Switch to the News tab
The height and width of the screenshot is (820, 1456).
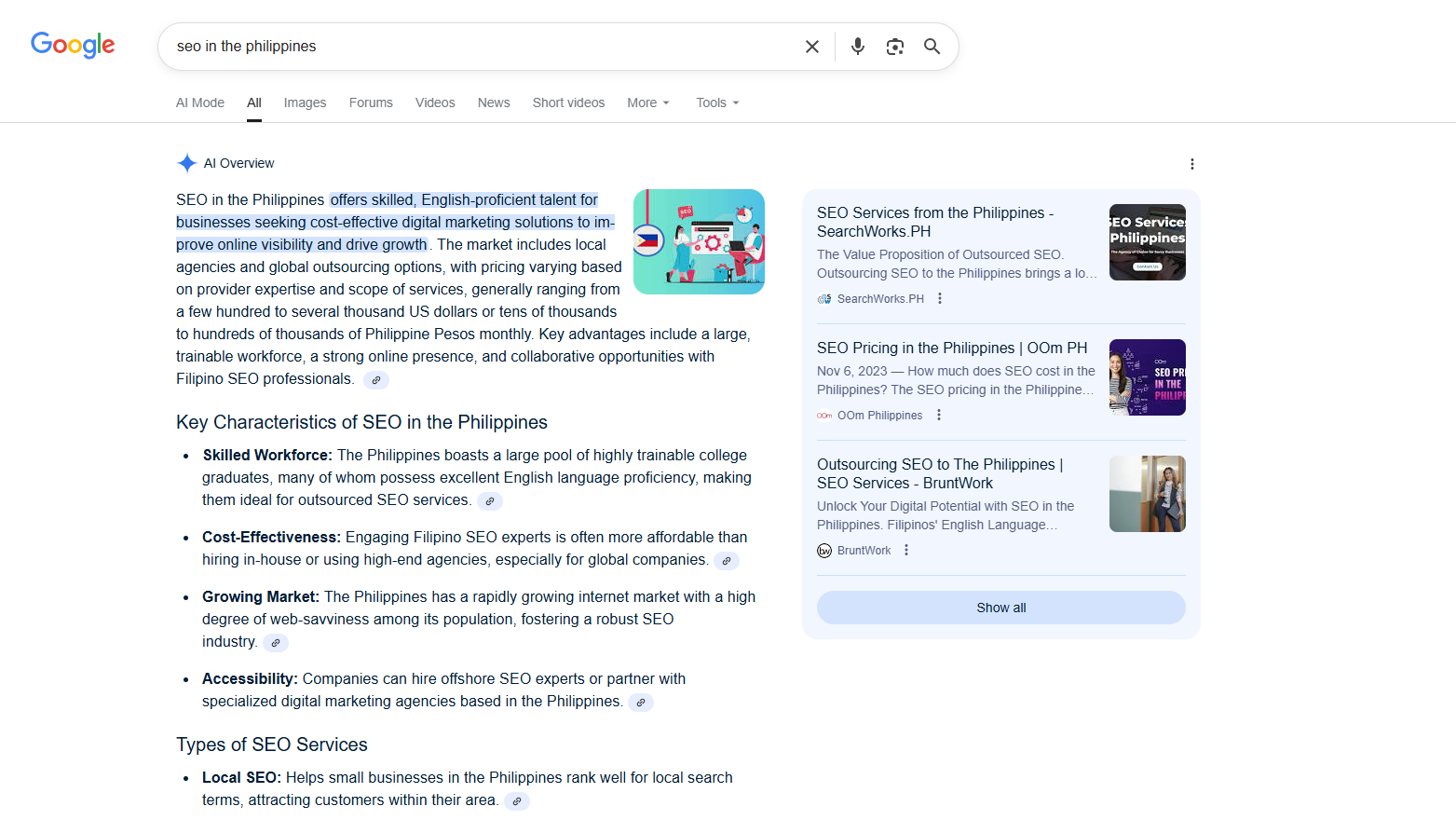pos(494,102)
